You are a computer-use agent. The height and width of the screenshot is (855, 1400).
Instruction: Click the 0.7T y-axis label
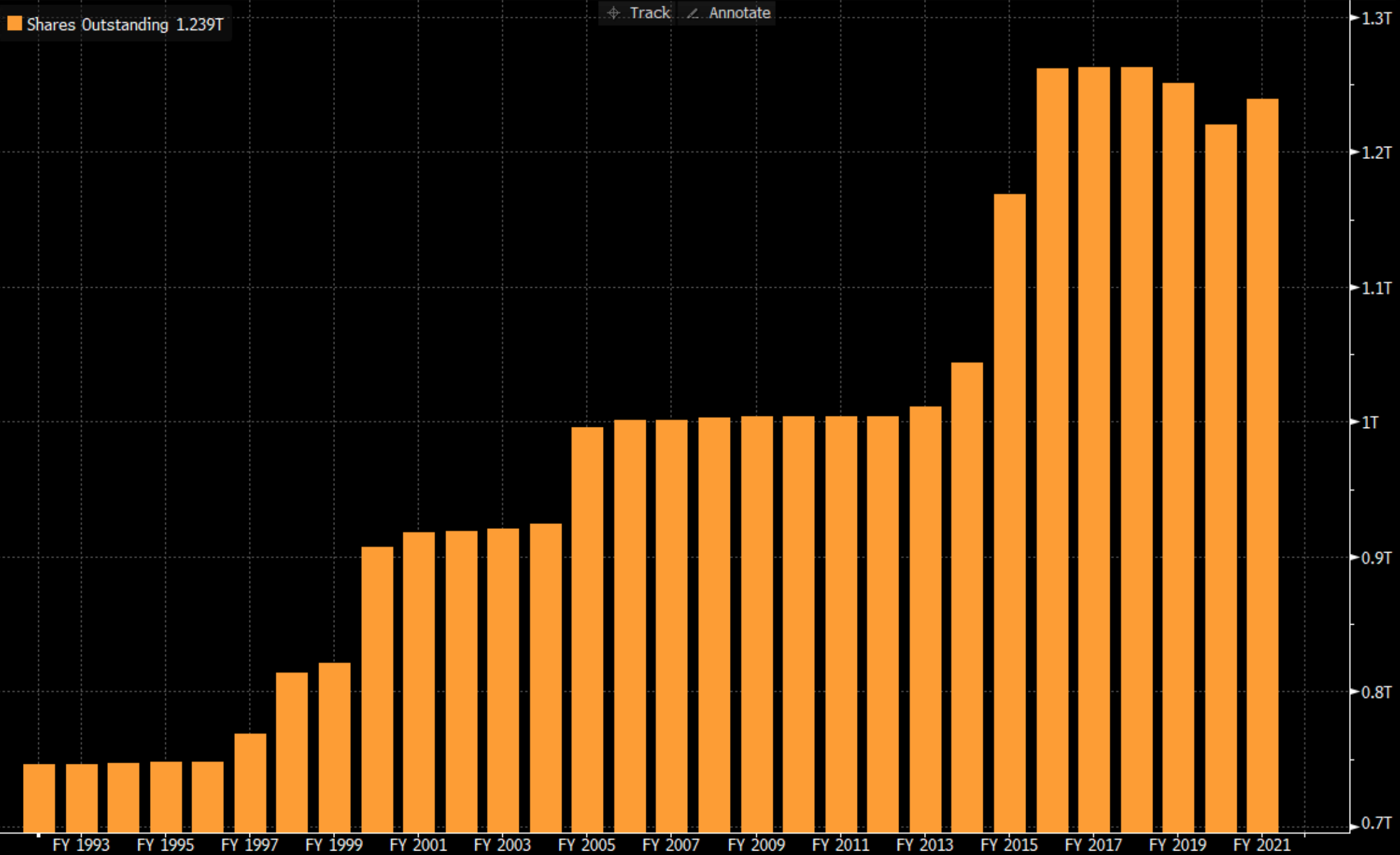(1376, 823)
